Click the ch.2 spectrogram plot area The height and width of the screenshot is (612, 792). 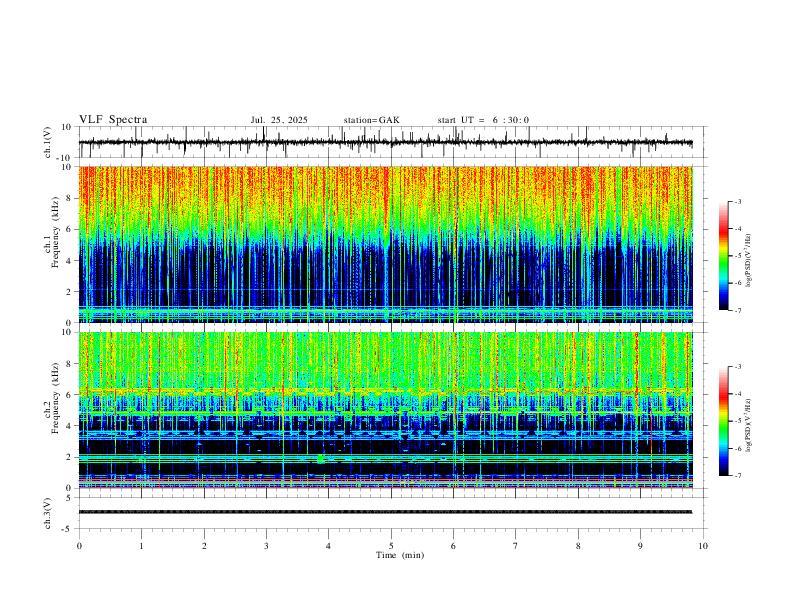(385, 410)
